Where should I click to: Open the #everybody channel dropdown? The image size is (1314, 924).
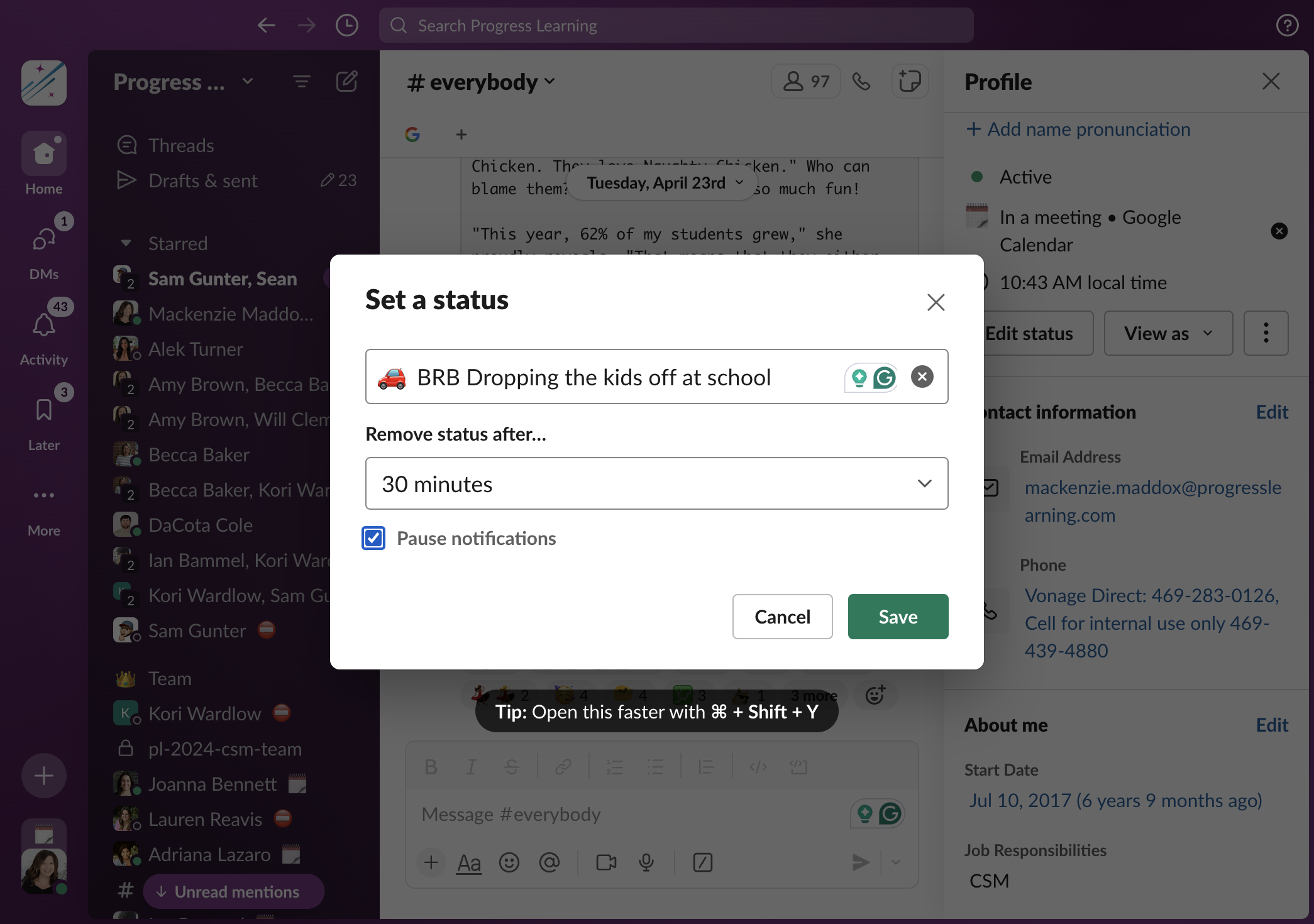coord(482,82)
